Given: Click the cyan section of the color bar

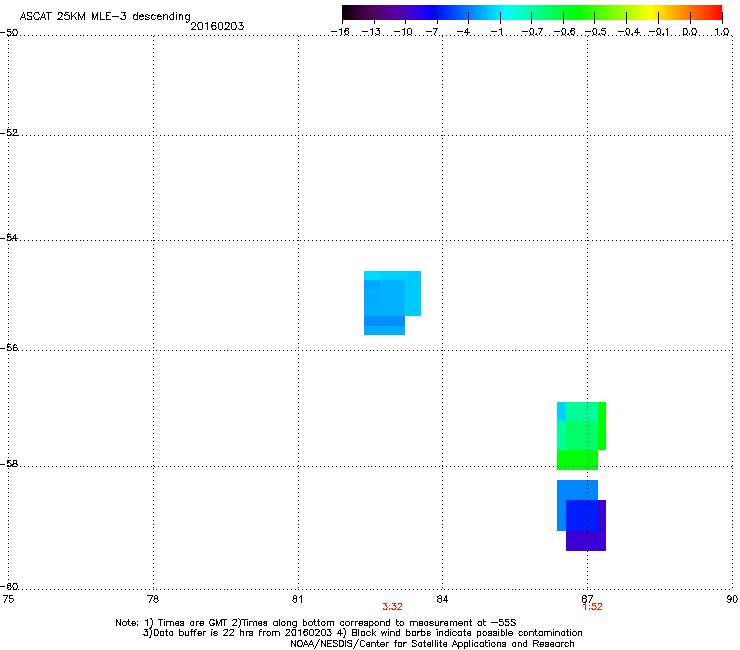Looking at the screenshot, I should point(507,12).
